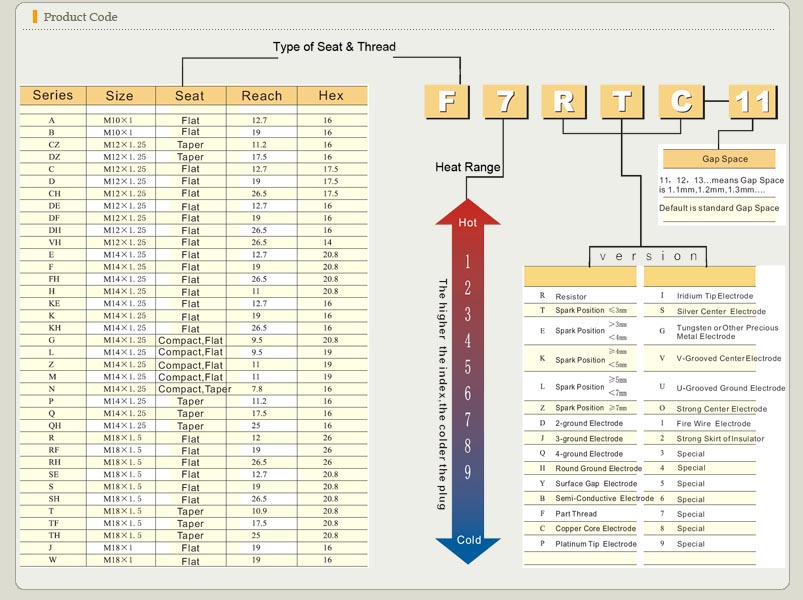
Task: Click the 'Strong Skirt of Insulator' entry
Action: coord(720,439)
